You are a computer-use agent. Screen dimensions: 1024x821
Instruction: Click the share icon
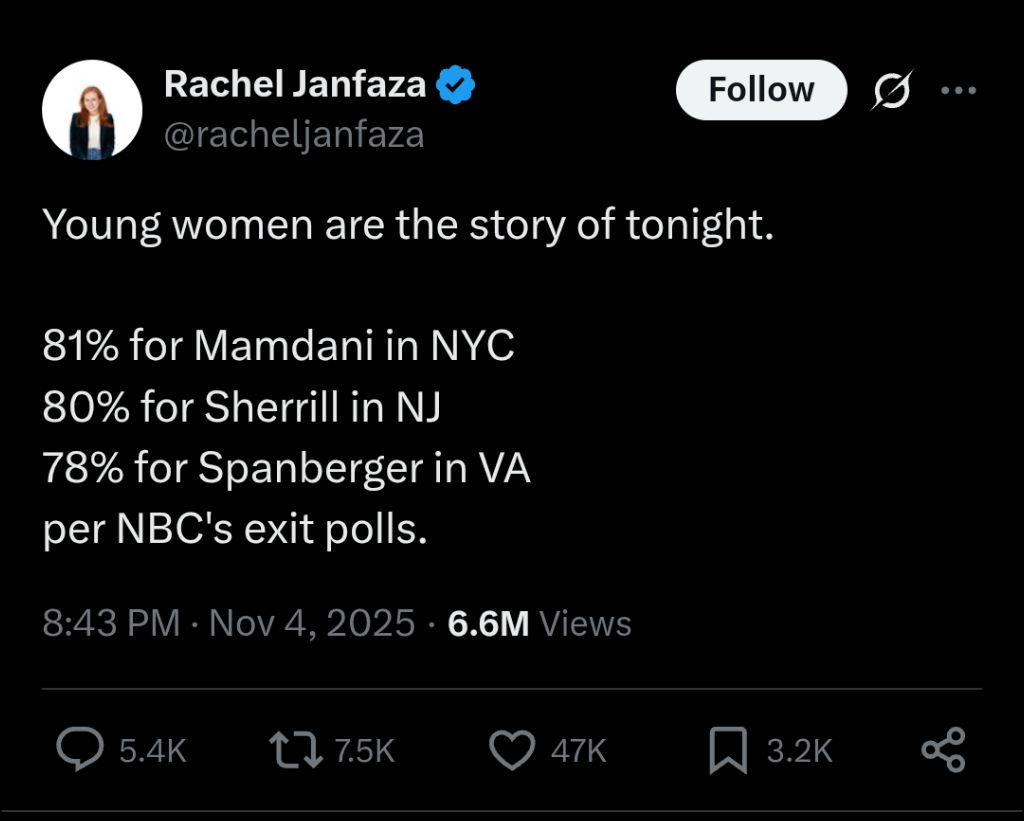pos(942,750)
